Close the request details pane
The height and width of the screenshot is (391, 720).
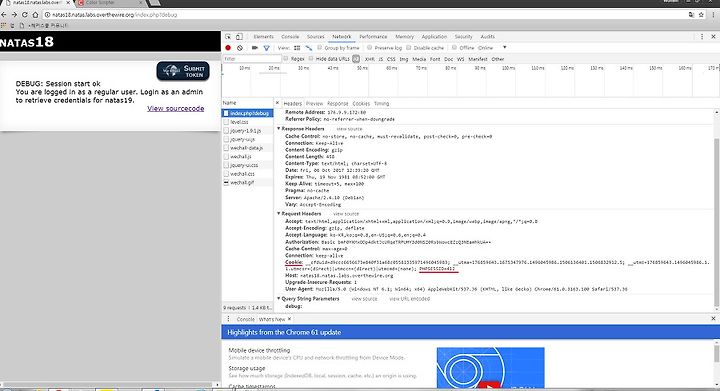[x=277, y=103]
